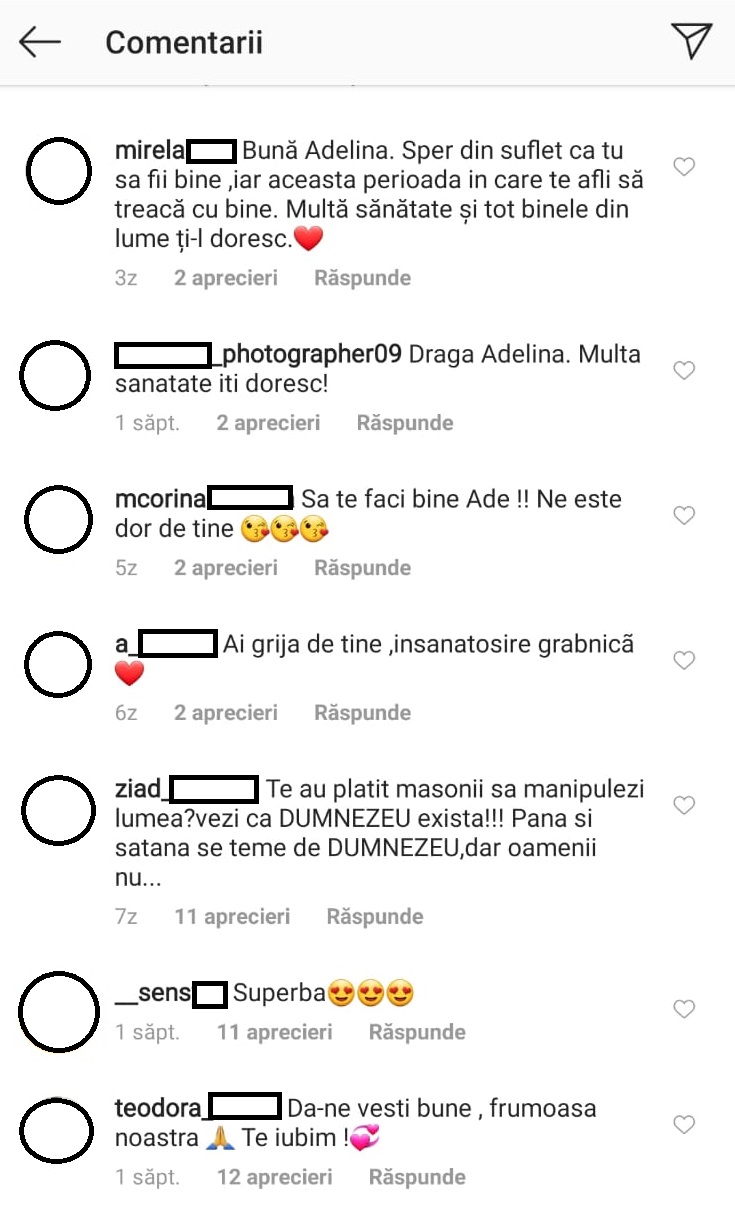Image resolution: width=735 pixels, height=1217 pixels.
Task: Tap Răspunde under the Superba comment
Action: [417, 1032]
